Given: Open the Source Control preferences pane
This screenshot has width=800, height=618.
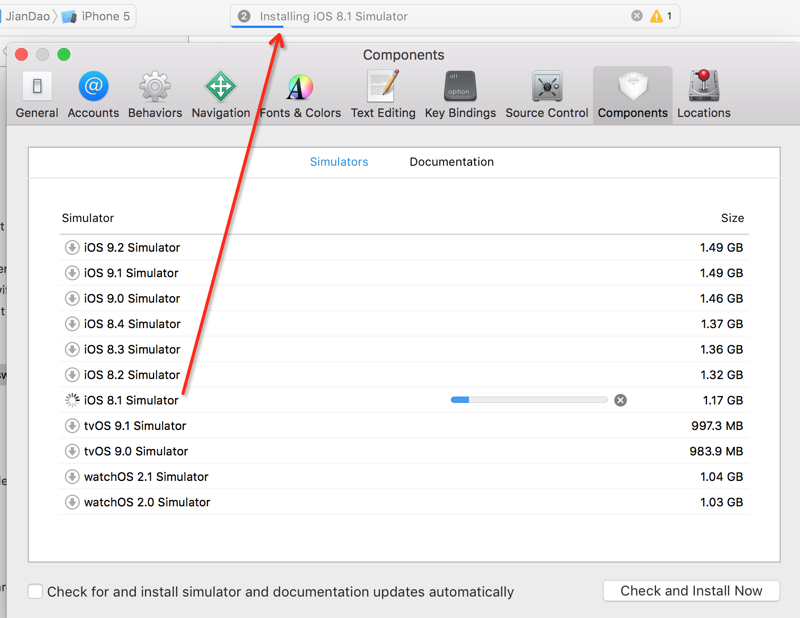Looking at the screenshot, I should coord(547,95).
